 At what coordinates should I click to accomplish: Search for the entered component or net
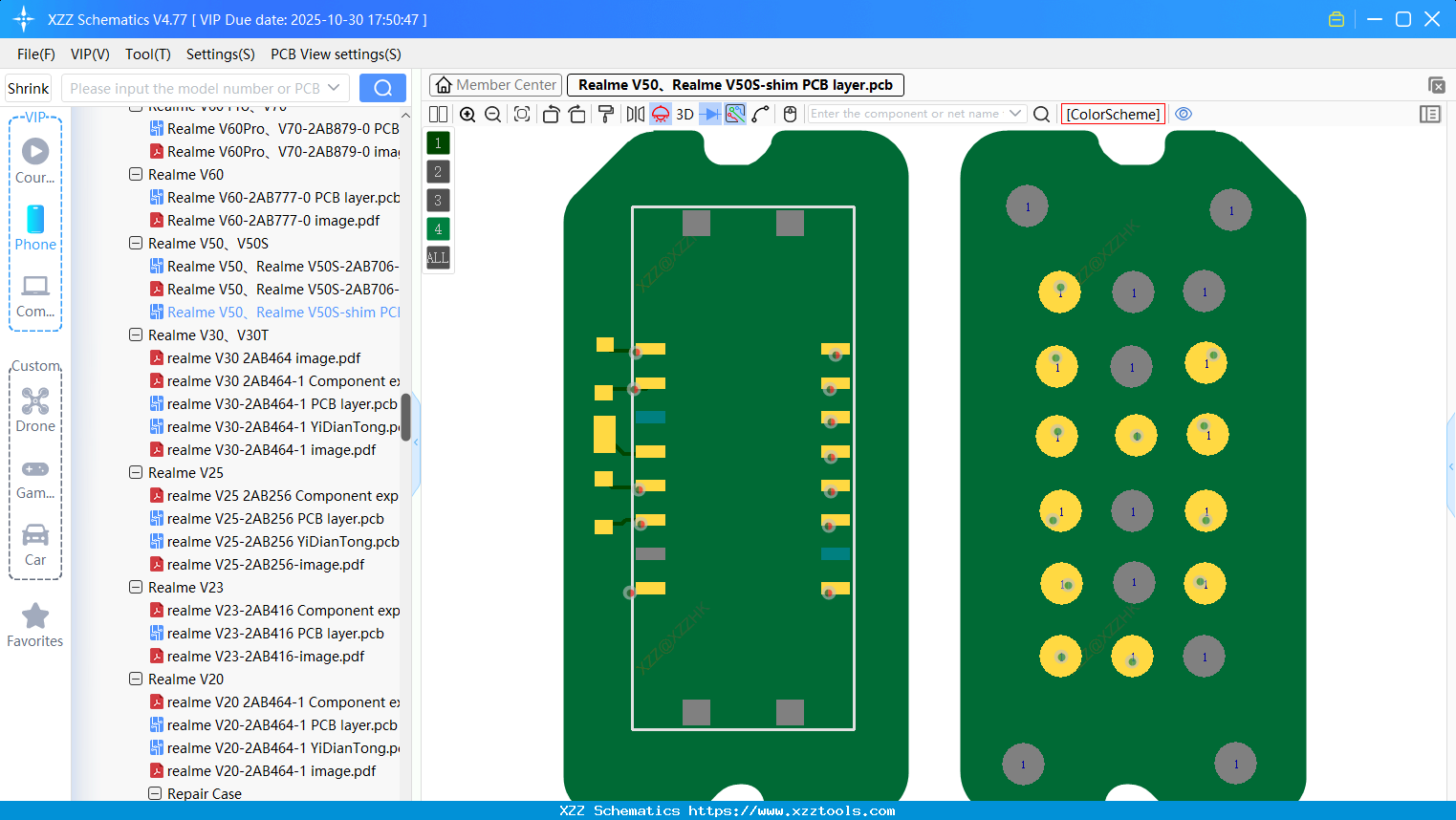coord(1042,115)
